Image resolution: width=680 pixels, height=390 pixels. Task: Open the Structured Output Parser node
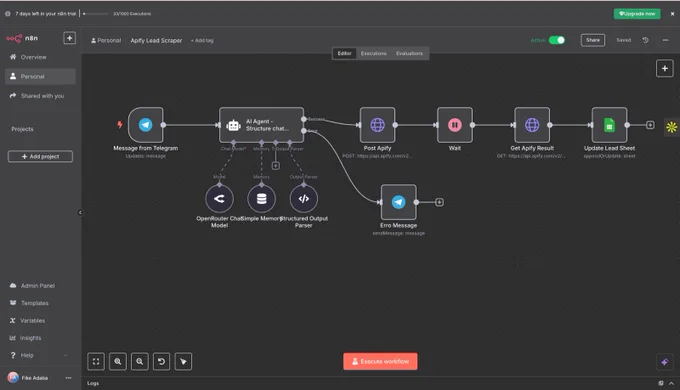(304, 199)
